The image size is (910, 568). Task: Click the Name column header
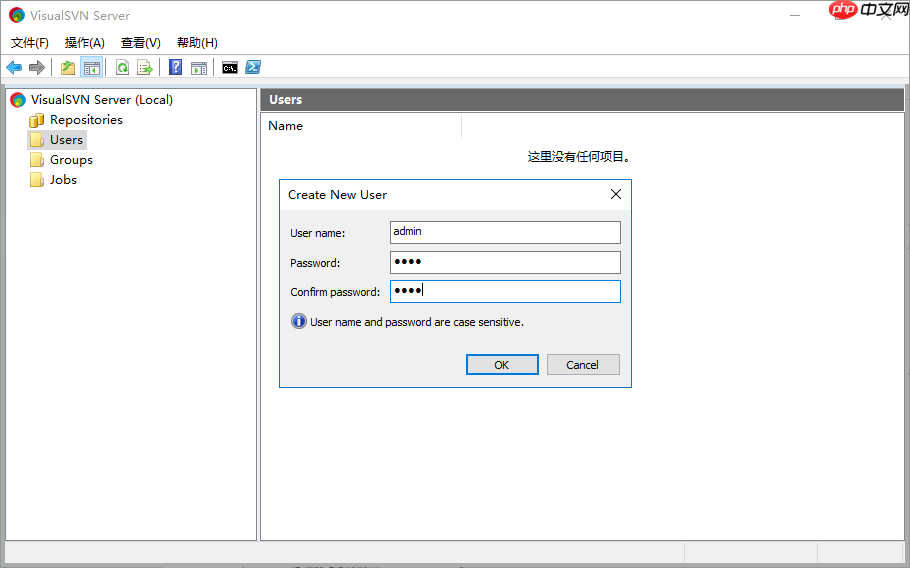pos(361,126)
